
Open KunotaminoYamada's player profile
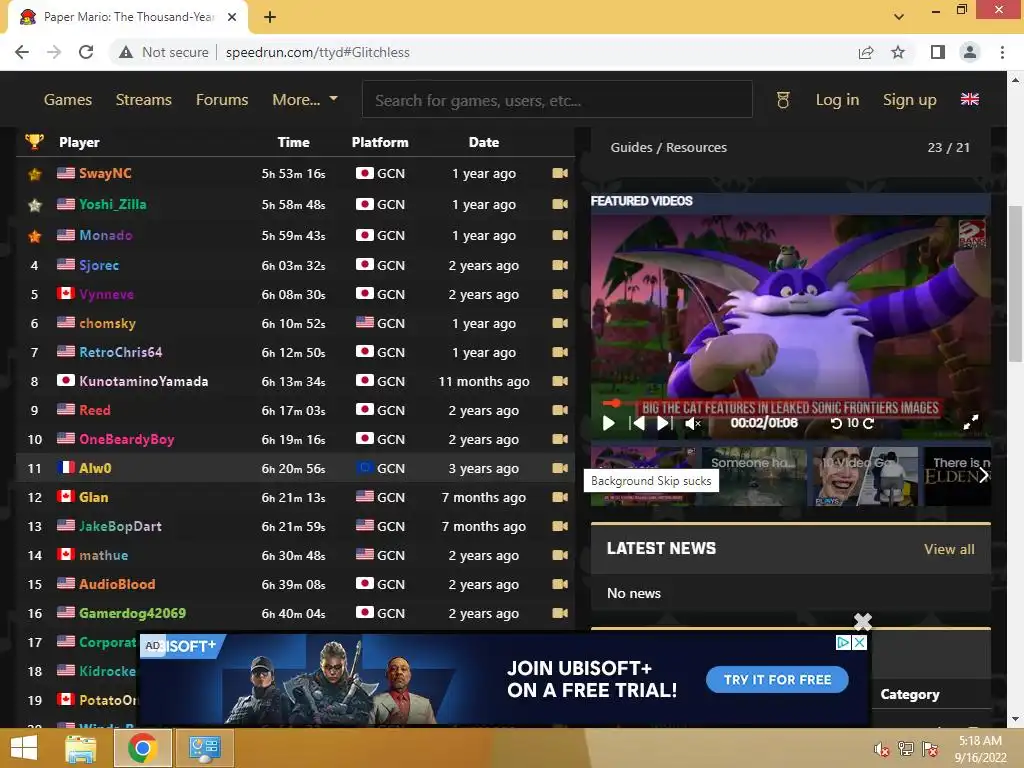144,381
